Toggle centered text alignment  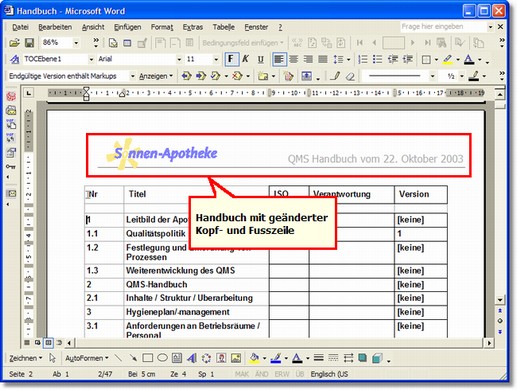point(294,59)
